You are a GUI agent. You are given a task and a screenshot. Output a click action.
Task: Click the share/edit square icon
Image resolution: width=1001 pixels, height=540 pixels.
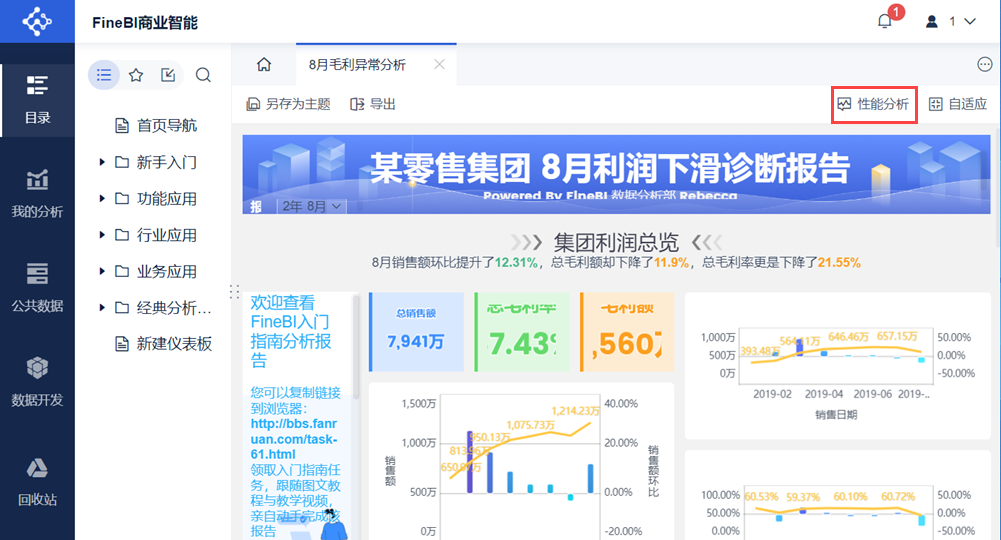point(168,75)
